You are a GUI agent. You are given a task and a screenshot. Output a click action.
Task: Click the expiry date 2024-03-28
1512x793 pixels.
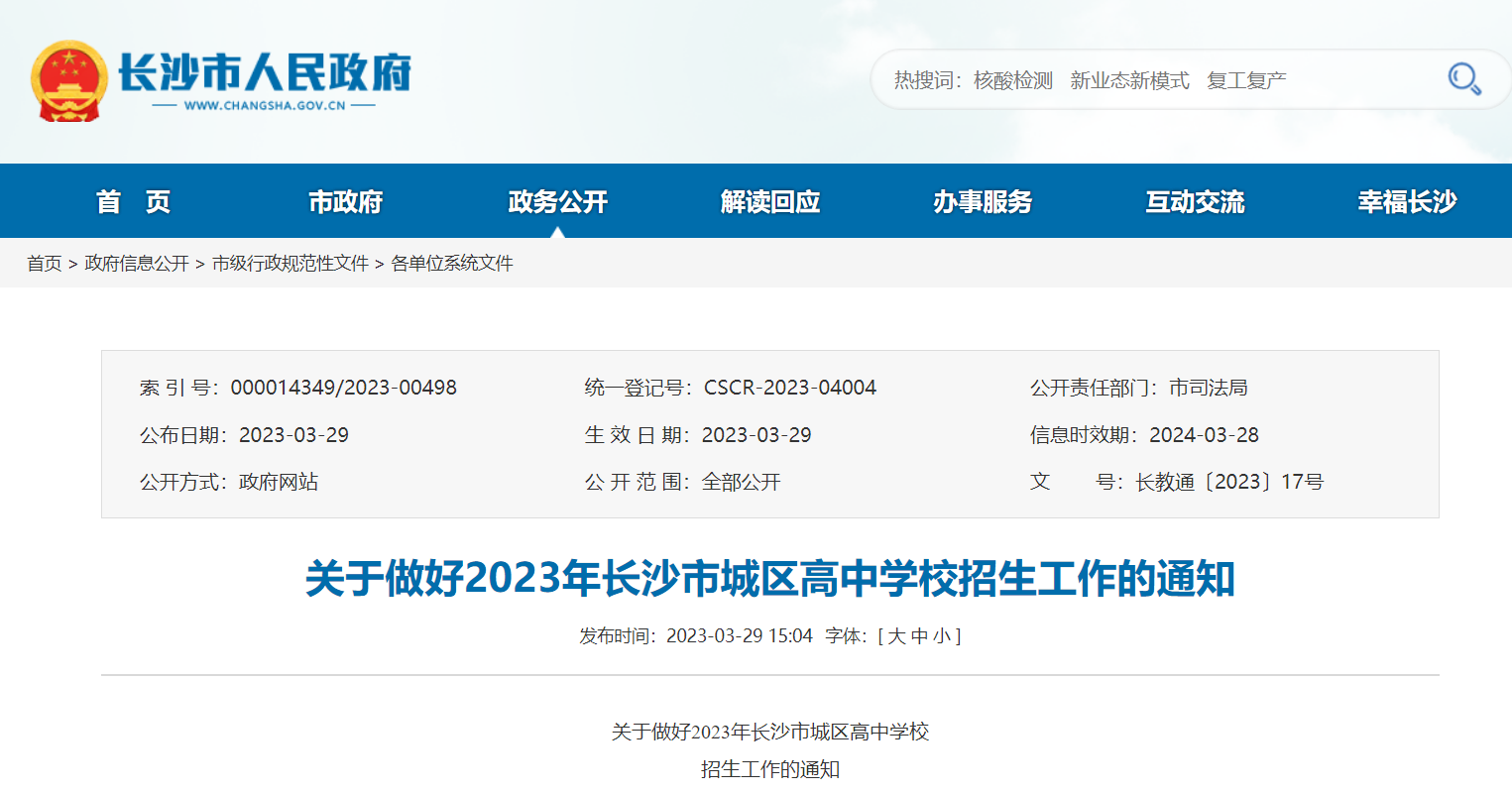click(x=1204, y=435)
